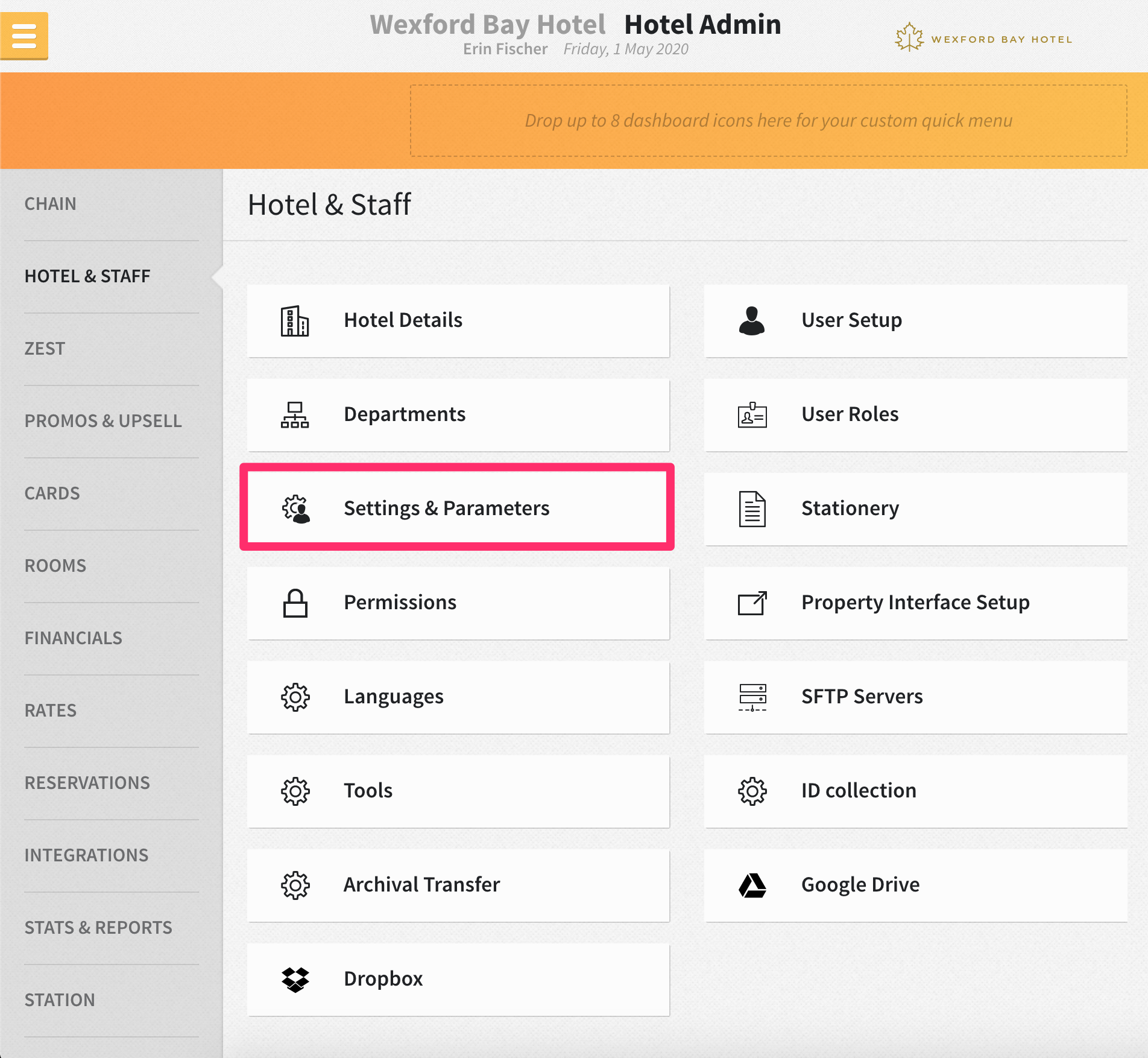Click the User Setup person icon
Viewport: 1148px width, 1058px height.
(752, 320)
